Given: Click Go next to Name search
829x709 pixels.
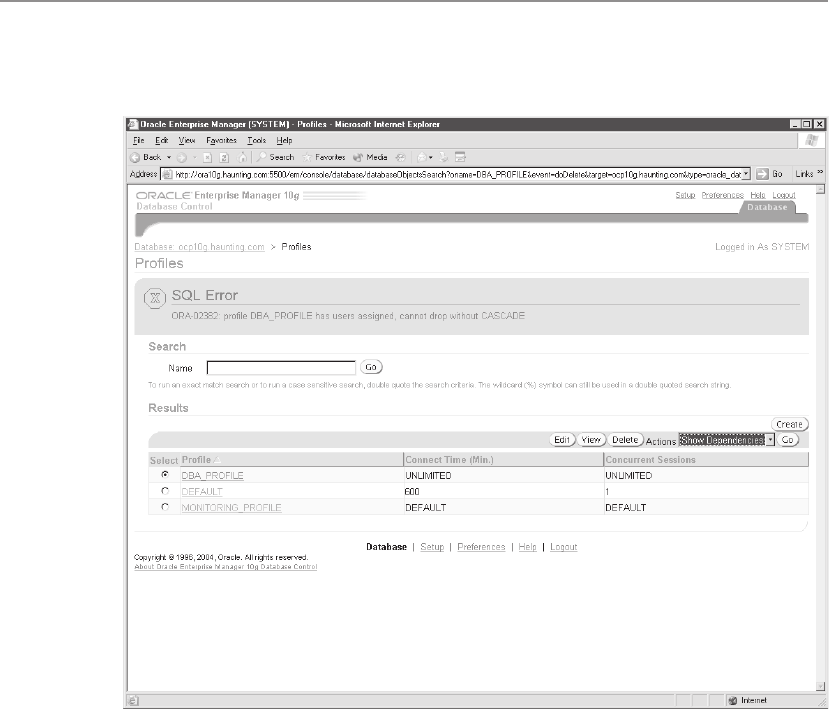Looking at the screenshot, I should 371,367.
